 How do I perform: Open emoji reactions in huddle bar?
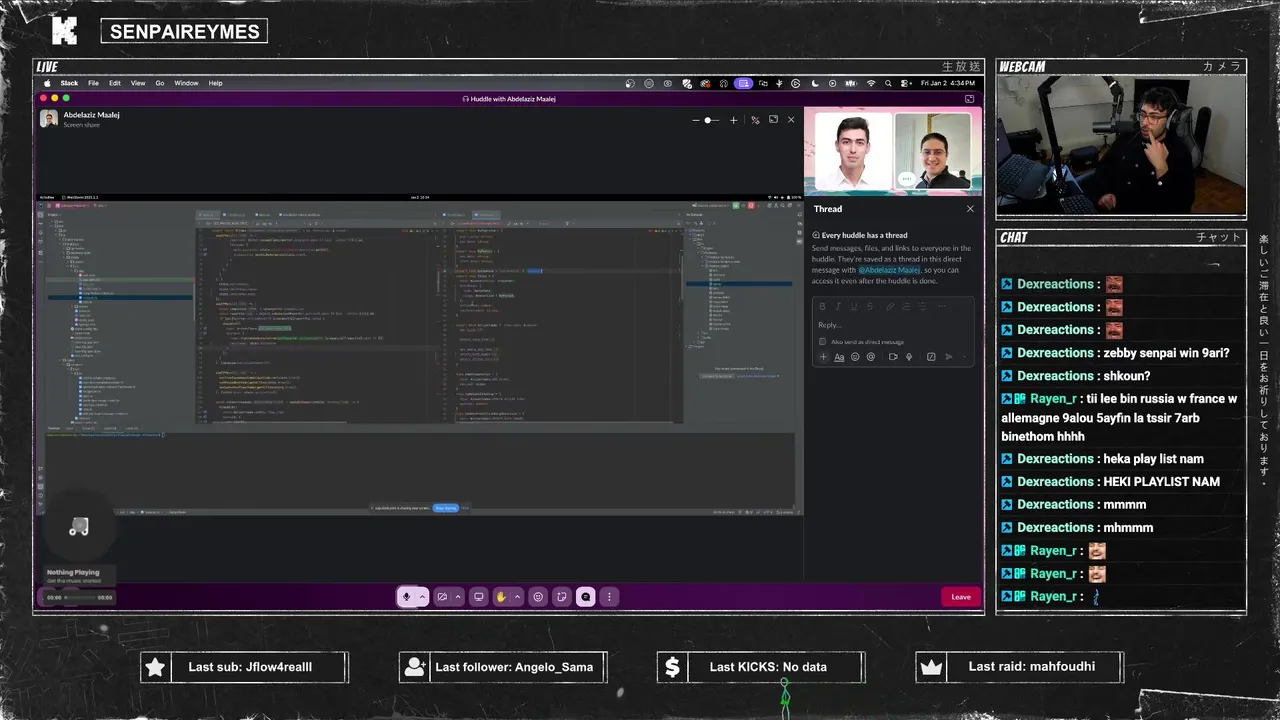[538, 597]
